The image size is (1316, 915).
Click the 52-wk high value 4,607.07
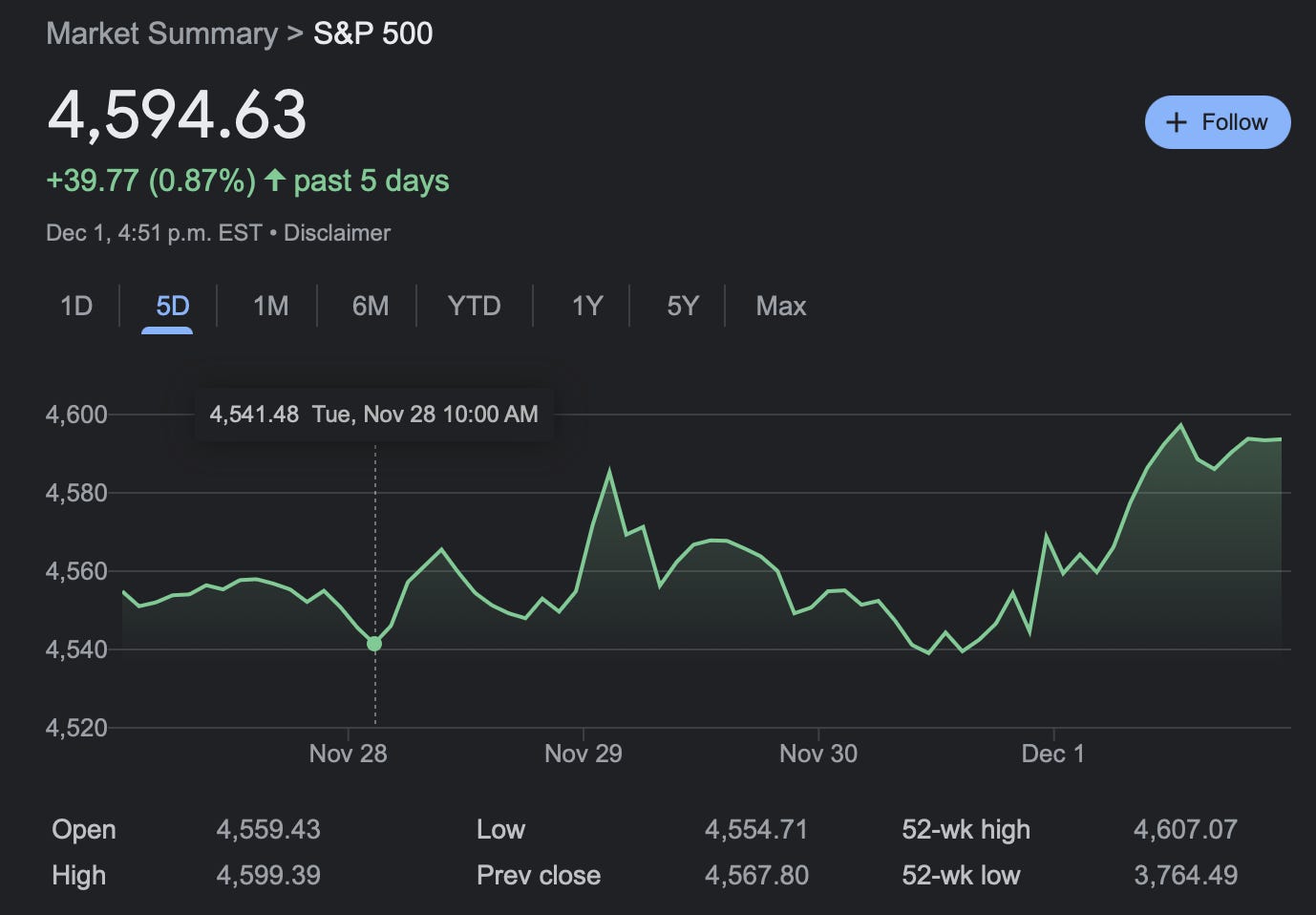(1185, 829)
